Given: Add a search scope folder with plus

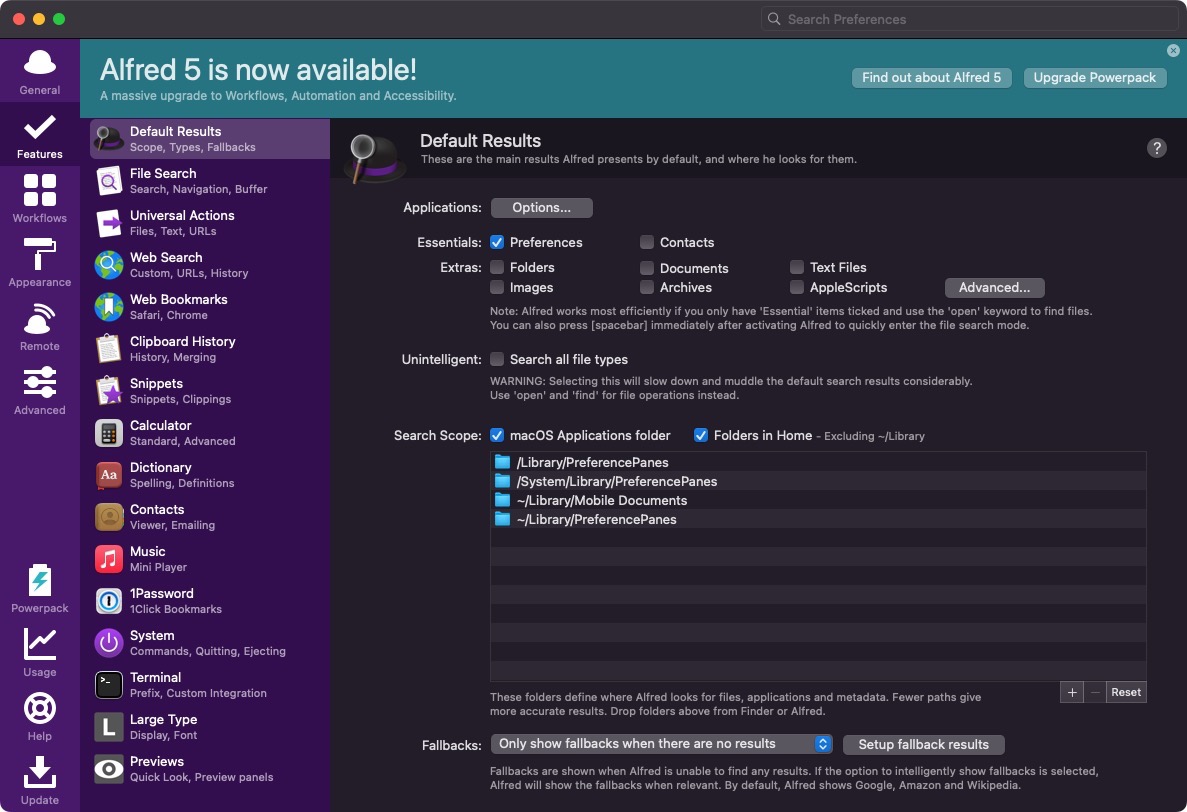Looking at the screenshot, I should click(x=1072, y=692).
